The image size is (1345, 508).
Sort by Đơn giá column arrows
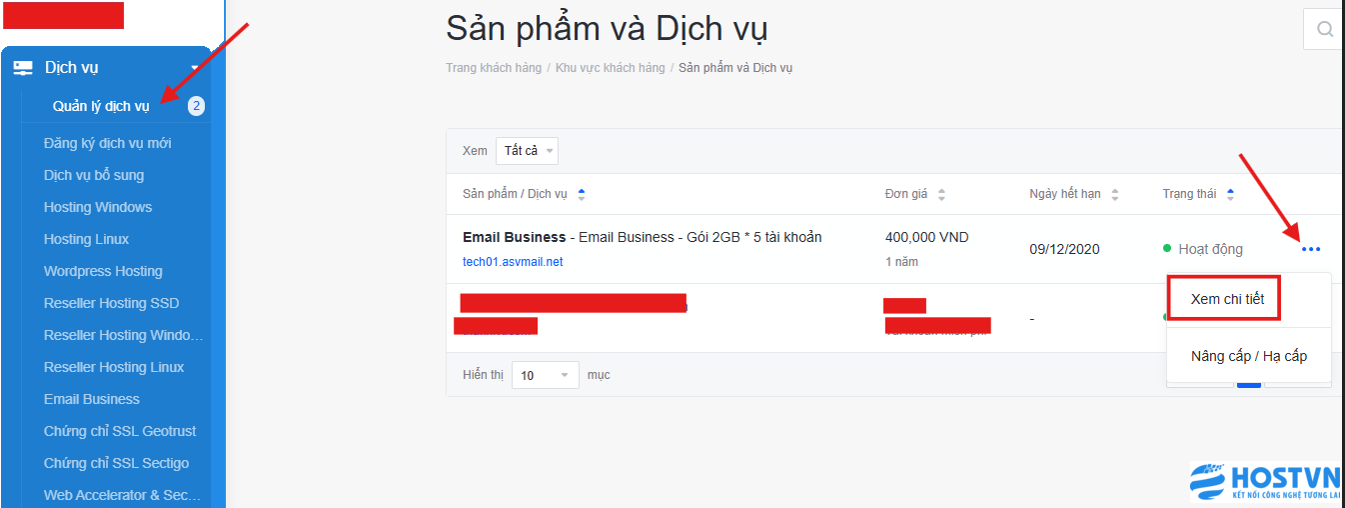pos(941,194)
